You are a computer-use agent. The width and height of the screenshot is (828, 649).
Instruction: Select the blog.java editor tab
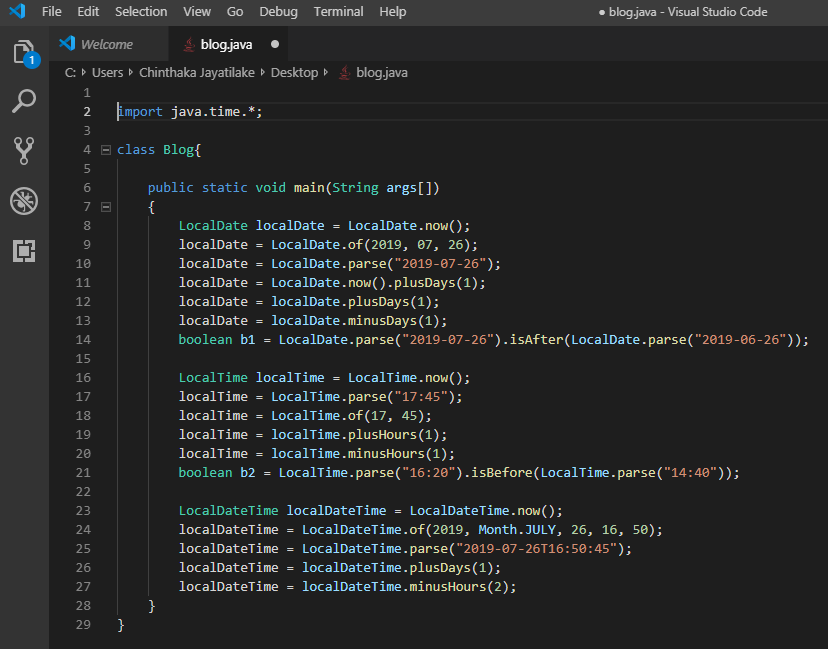[x=228, y=44]
